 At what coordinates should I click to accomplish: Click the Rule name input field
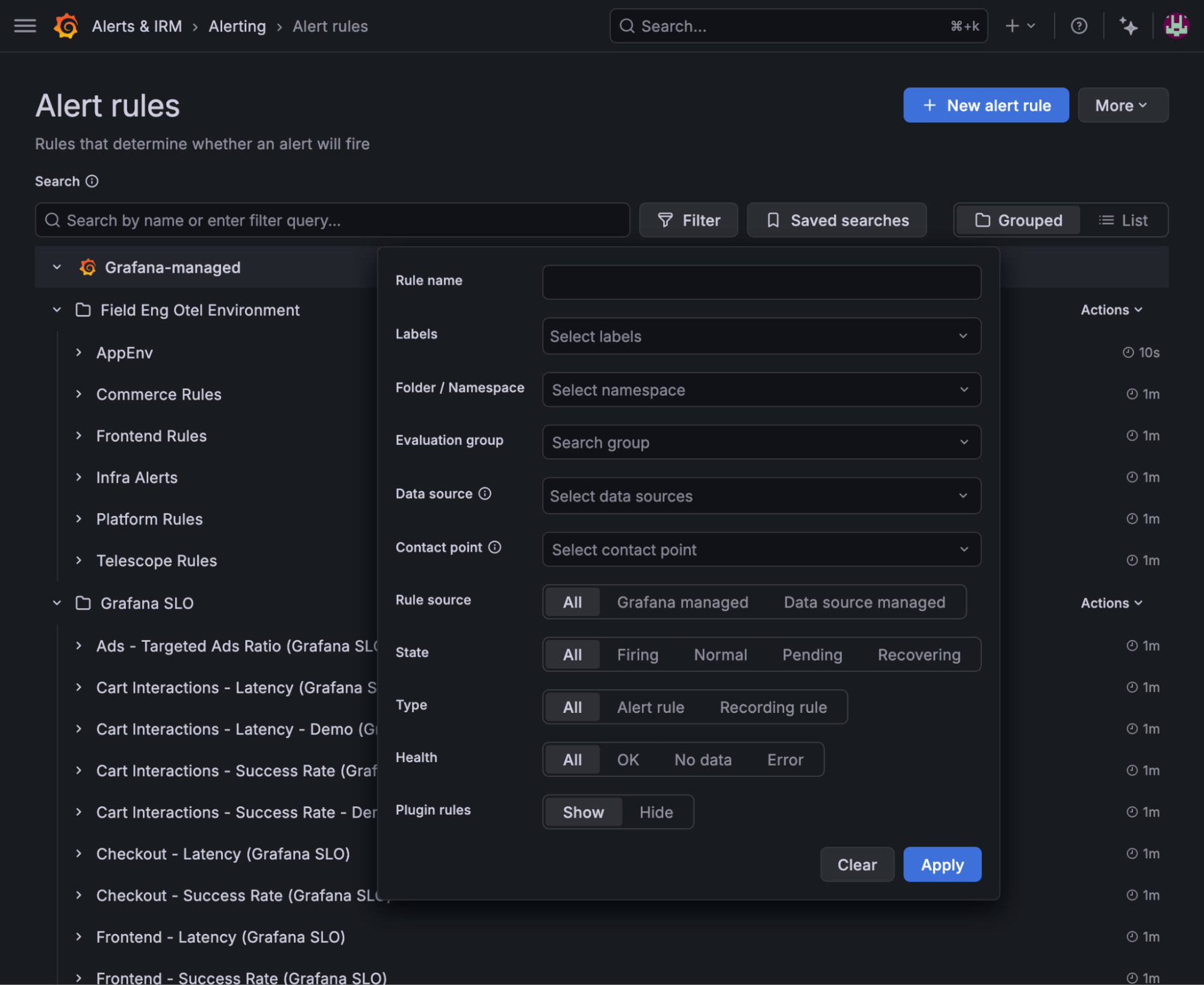[761, 282]
